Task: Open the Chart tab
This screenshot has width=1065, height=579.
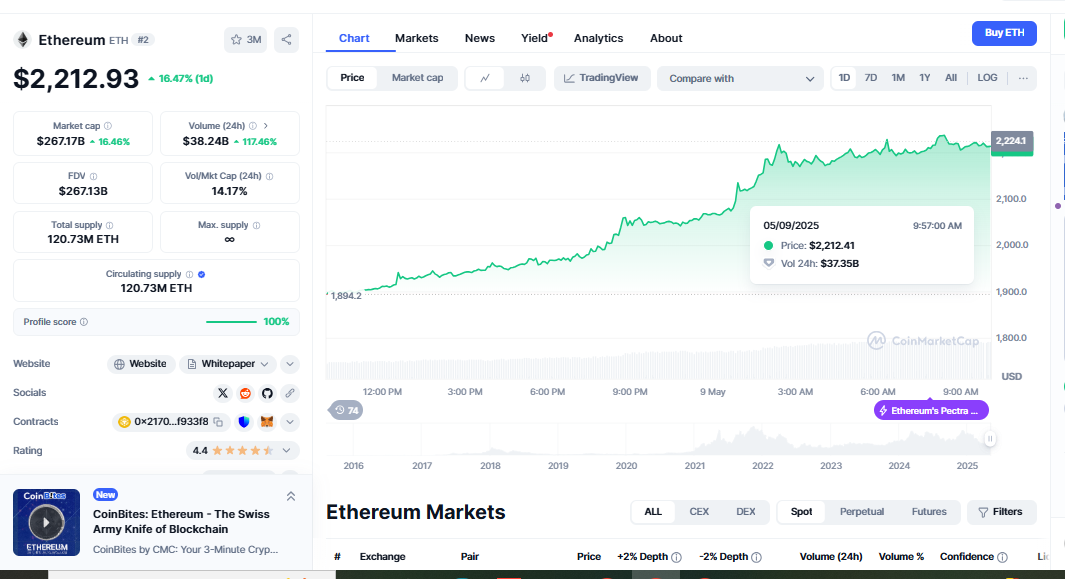Action: [x=354, y=39]
